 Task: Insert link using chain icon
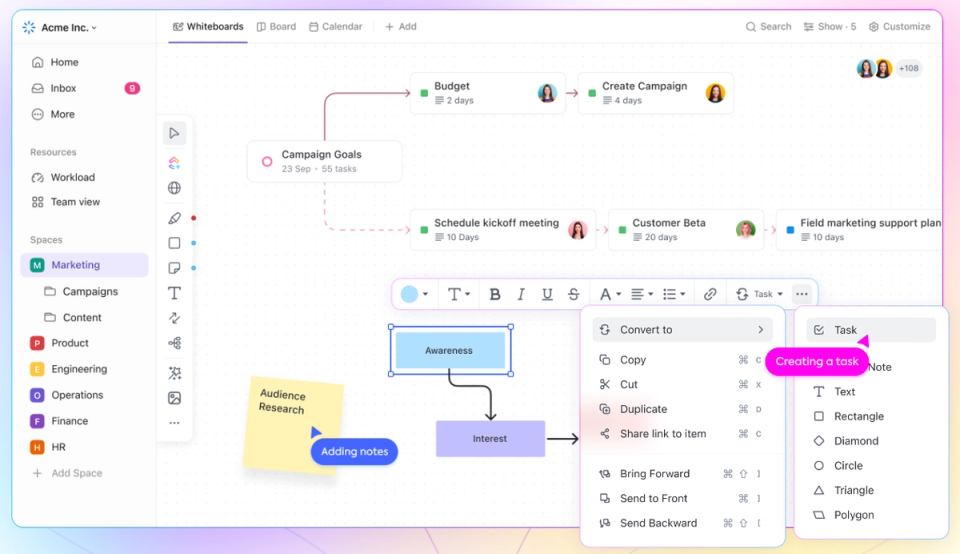click(710, 294)
